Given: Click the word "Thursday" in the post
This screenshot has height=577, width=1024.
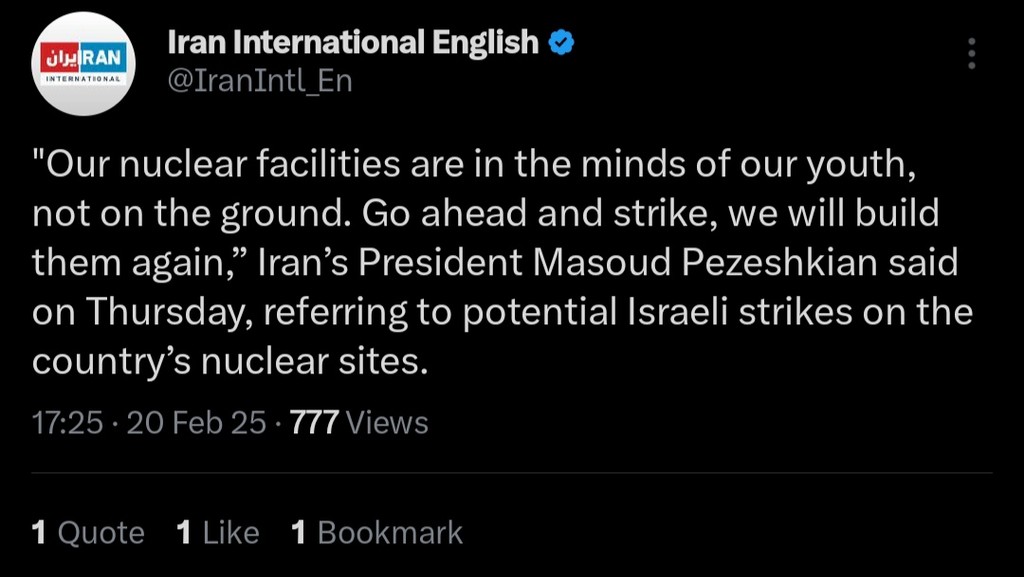Looking at the screenshot, I should pos(170,313).
